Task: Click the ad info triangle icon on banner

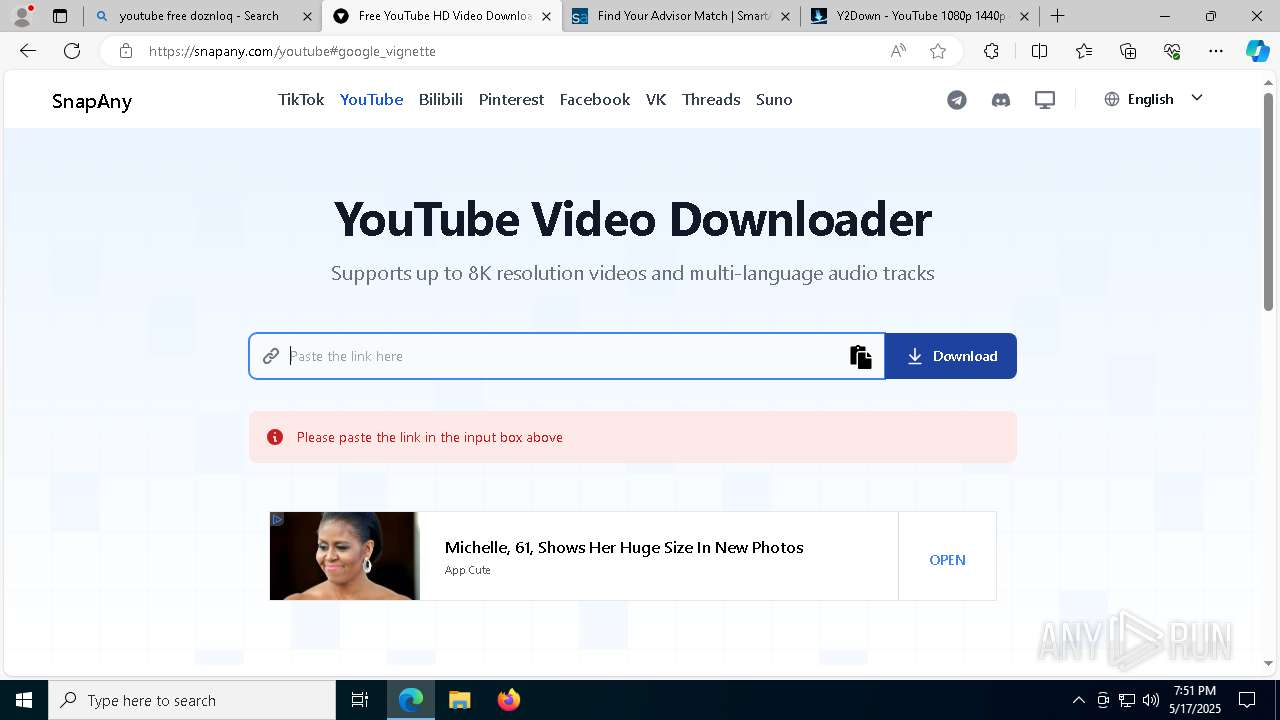Action: pyautogui.click(x=277, y=519)
